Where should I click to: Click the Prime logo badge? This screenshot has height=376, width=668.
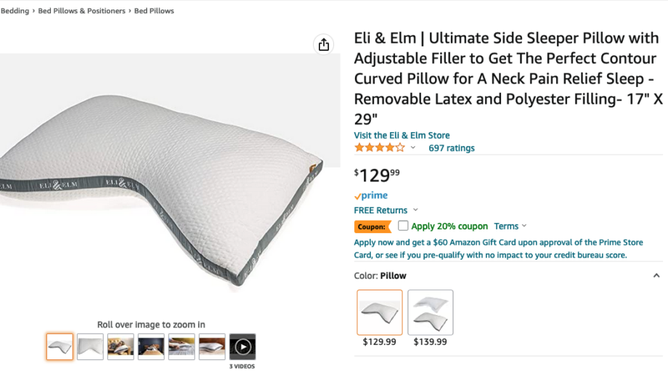pos(371,195)
